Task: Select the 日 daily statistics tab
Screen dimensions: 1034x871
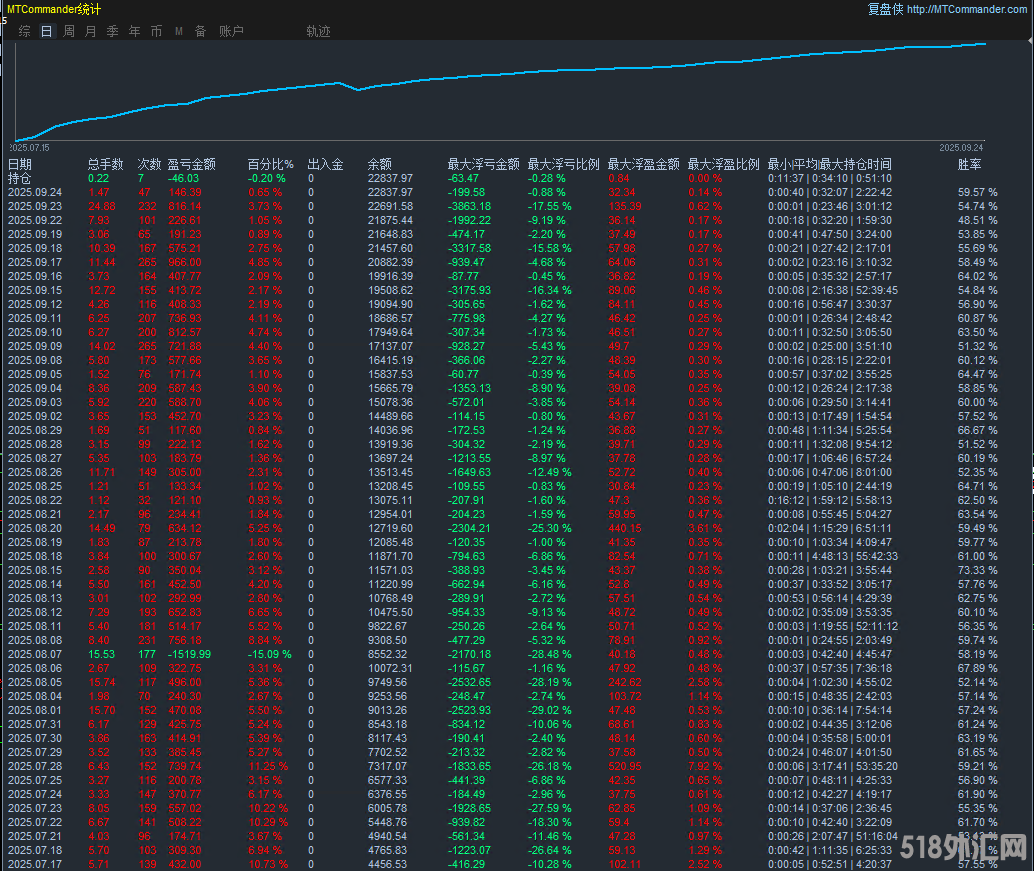Action: pyautogui.click(x=47, y=31)
